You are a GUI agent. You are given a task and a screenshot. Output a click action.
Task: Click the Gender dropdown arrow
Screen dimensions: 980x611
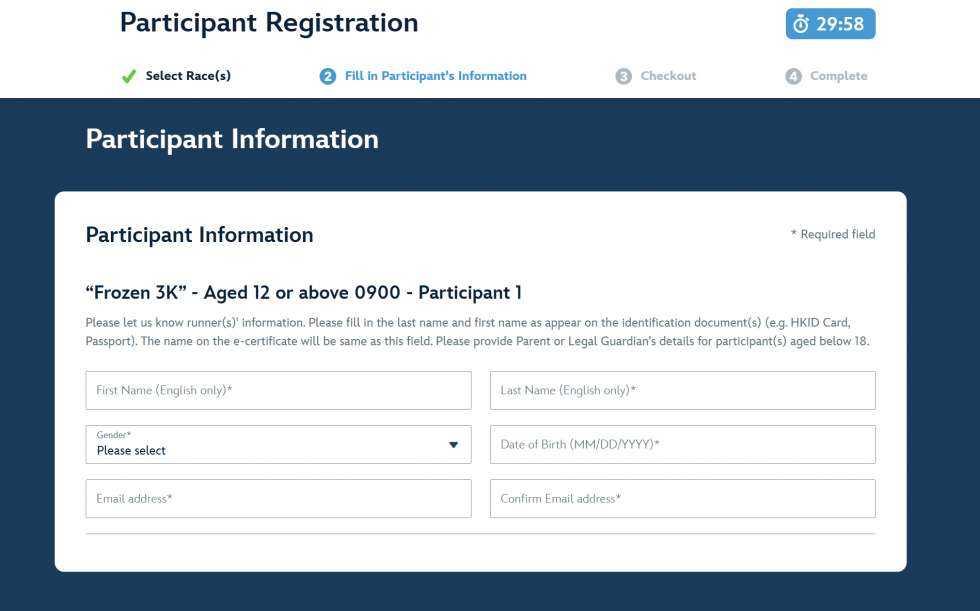point(453,445)
